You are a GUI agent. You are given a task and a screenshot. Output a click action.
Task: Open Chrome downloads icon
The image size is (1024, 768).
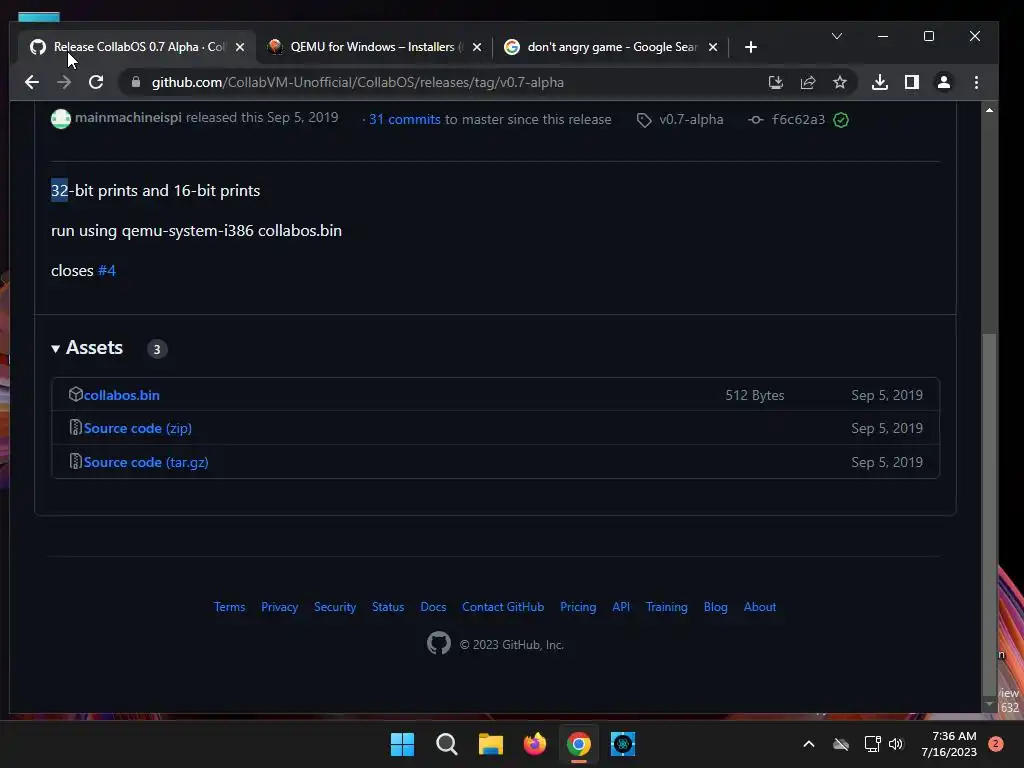click(x=880, y=82)
